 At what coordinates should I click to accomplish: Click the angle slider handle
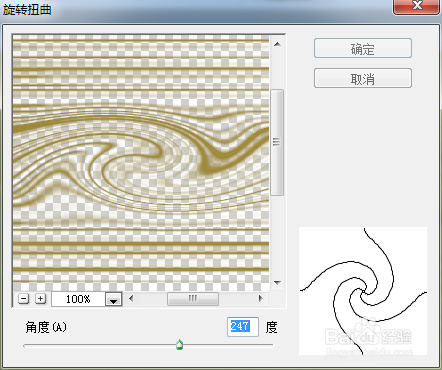point(179,345)
